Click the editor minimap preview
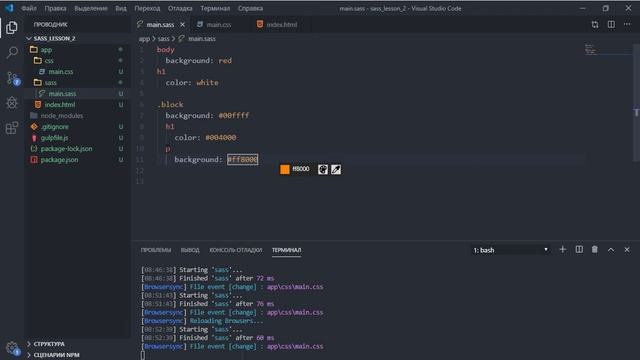The image size is (640, 360). click(608, 49)
